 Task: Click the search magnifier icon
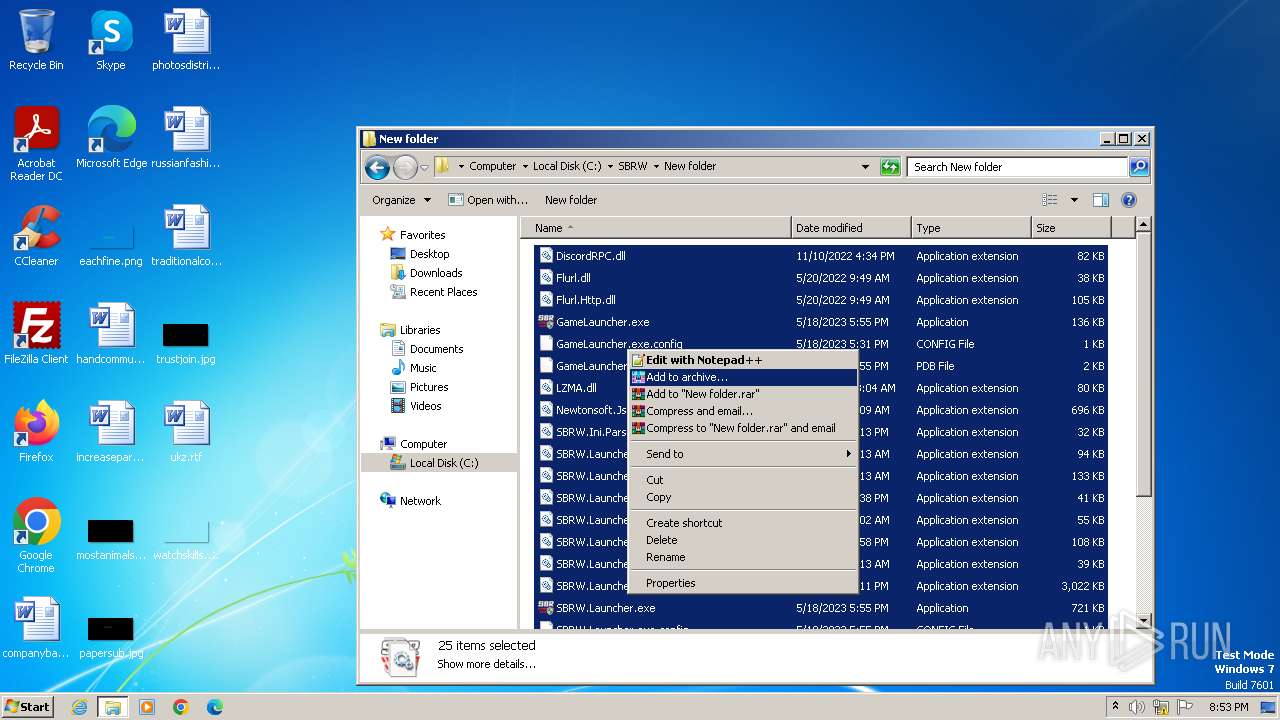1139,167
